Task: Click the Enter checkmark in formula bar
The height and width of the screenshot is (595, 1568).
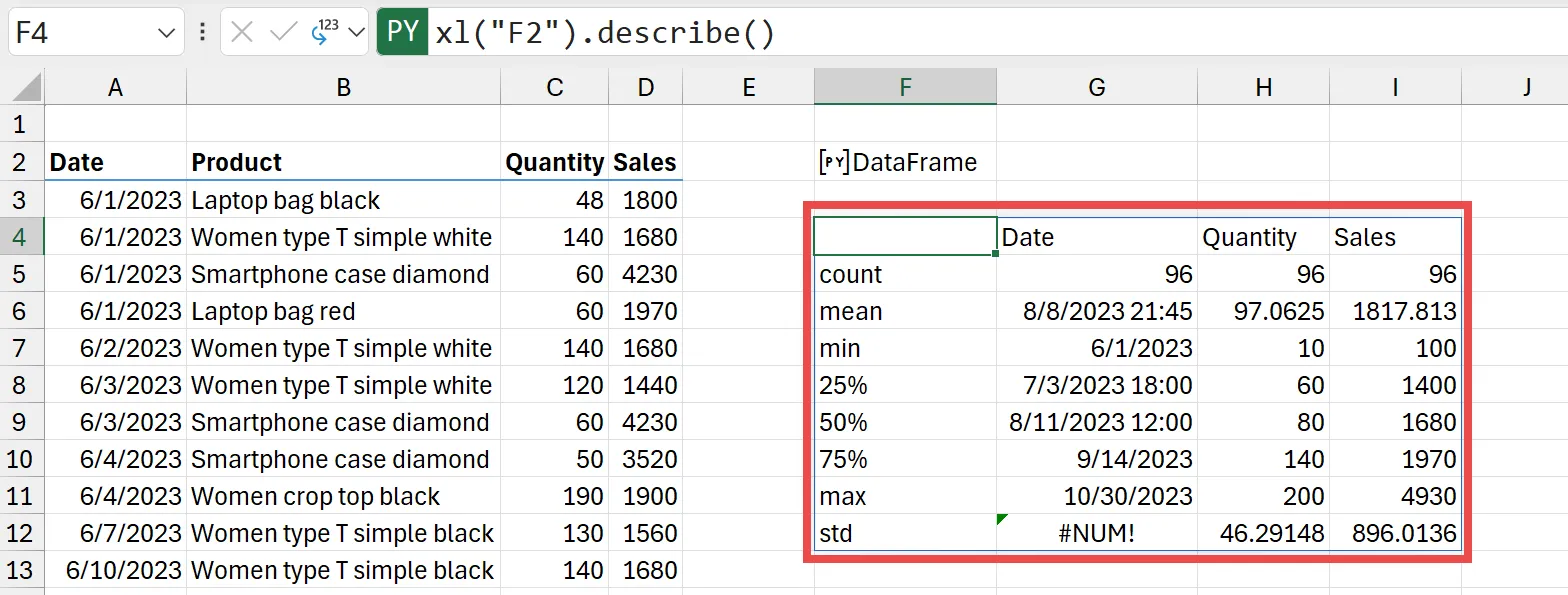Action: pyautogui.click(x=284, y=33)
